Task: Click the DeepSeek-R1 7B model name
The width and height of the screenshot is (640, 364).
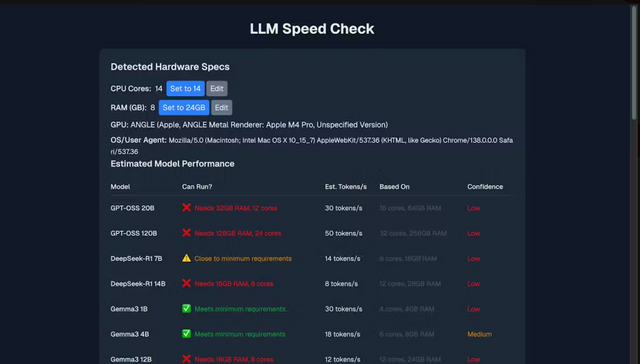Action: pyautogui.click(x=136, y=259)
